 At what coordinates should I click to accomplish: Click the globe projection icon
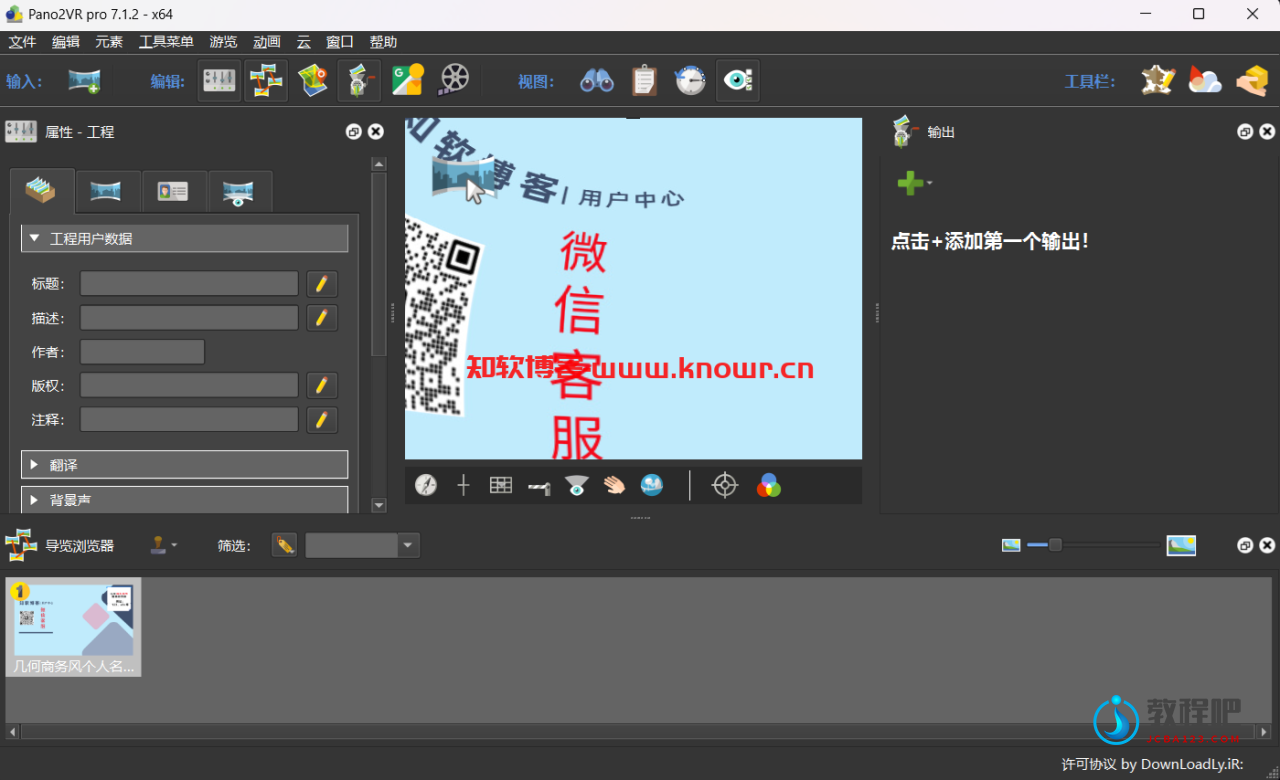[652, 485]
